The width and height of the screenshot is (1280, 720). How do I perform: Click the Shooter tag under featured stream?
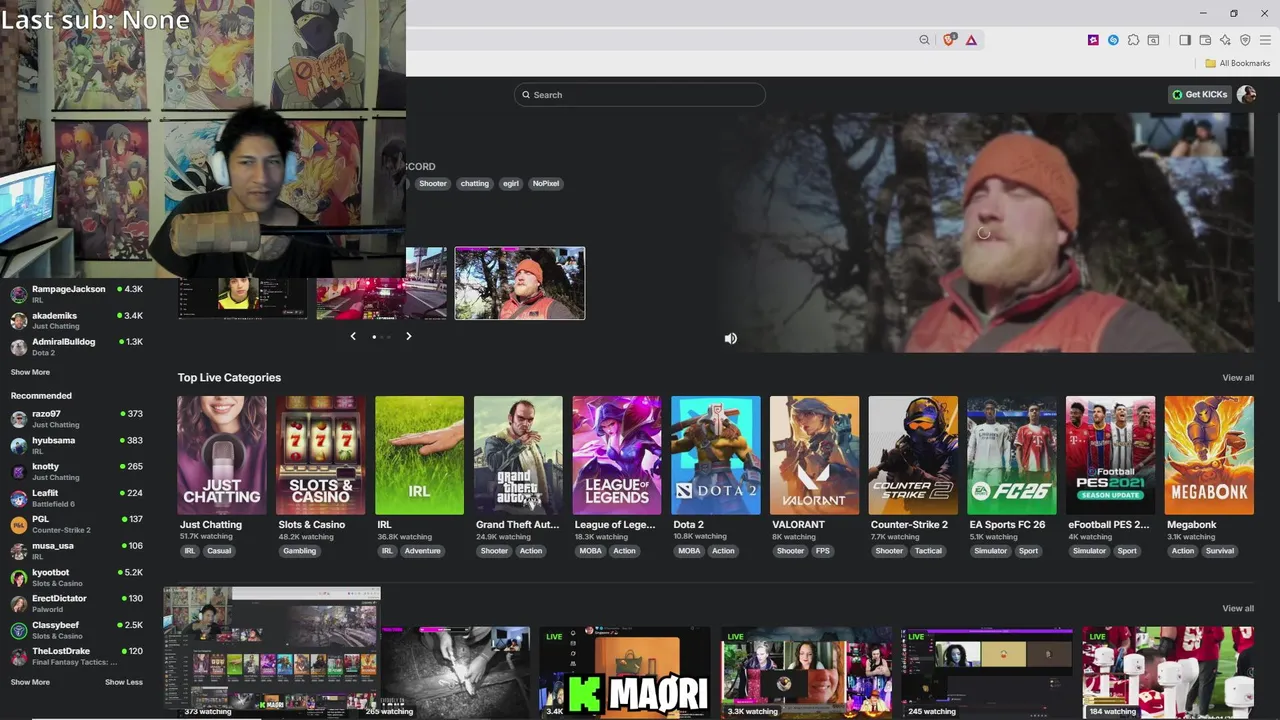pyautogui.click(x=433, y=183)
